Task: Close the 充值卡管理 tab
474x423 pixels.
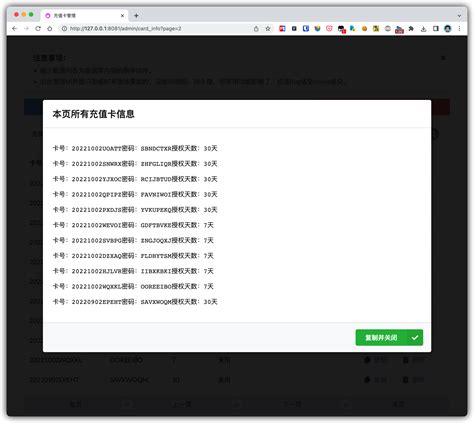Action: 122,15
